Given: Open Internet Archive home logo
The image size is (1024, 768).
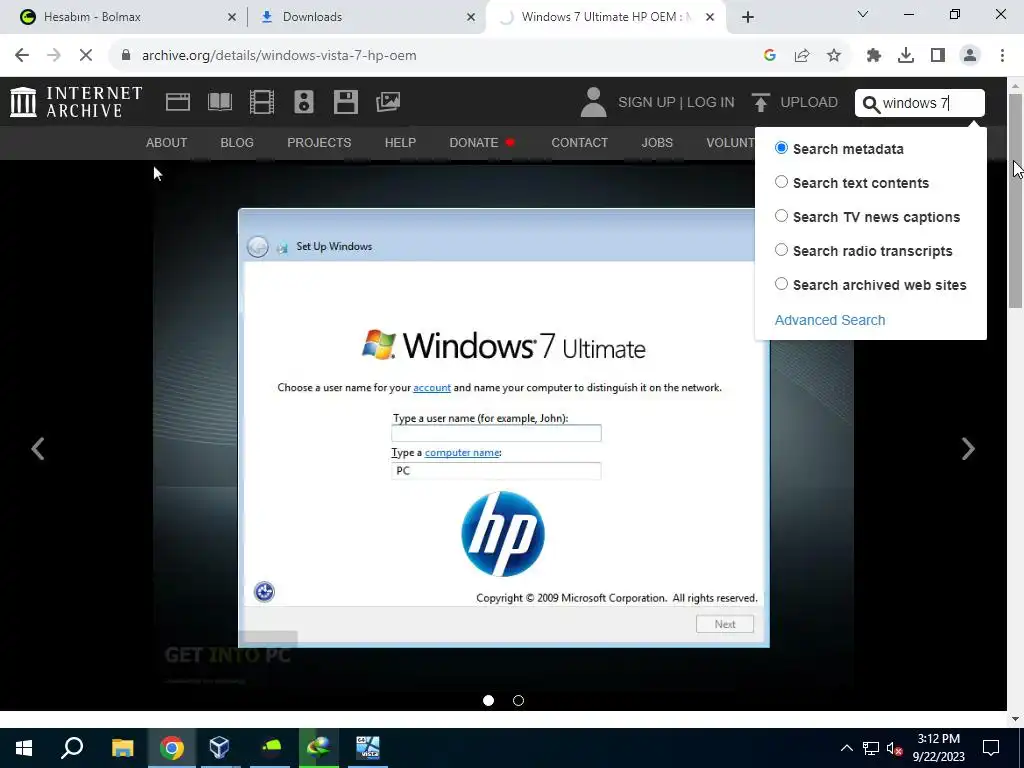Looking at the screenshot, I should [x=76, y=102].
